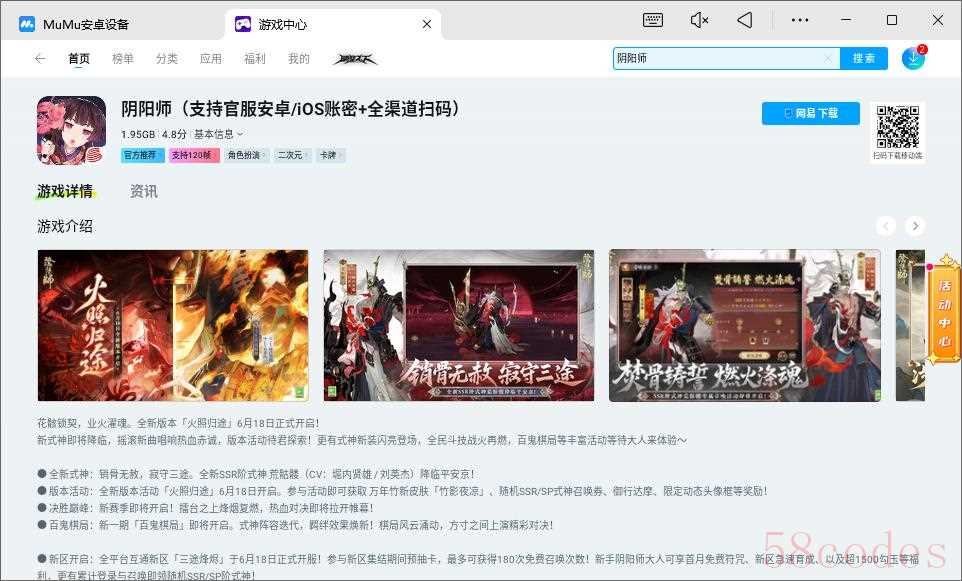Click the 搜索 search button
Screen dimensions: 962x581
(864, 58)
